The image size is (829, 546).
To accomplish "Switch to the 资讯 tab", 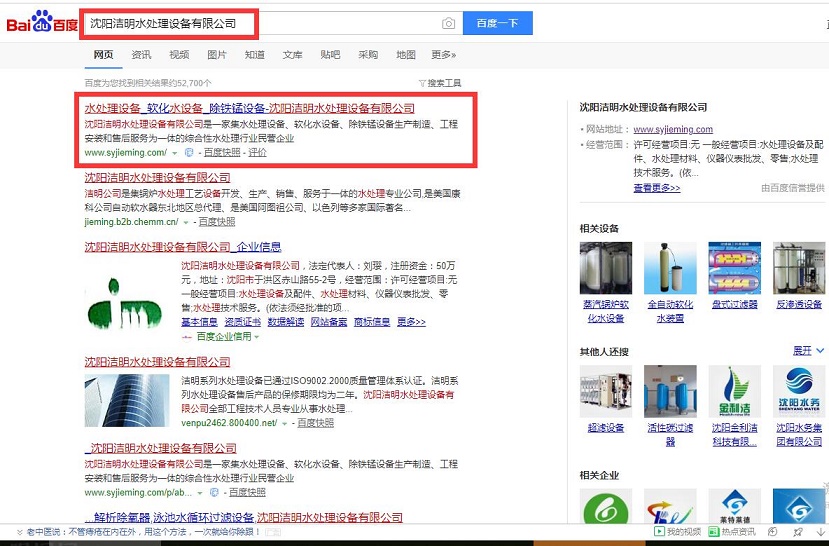I will point(141,54).
